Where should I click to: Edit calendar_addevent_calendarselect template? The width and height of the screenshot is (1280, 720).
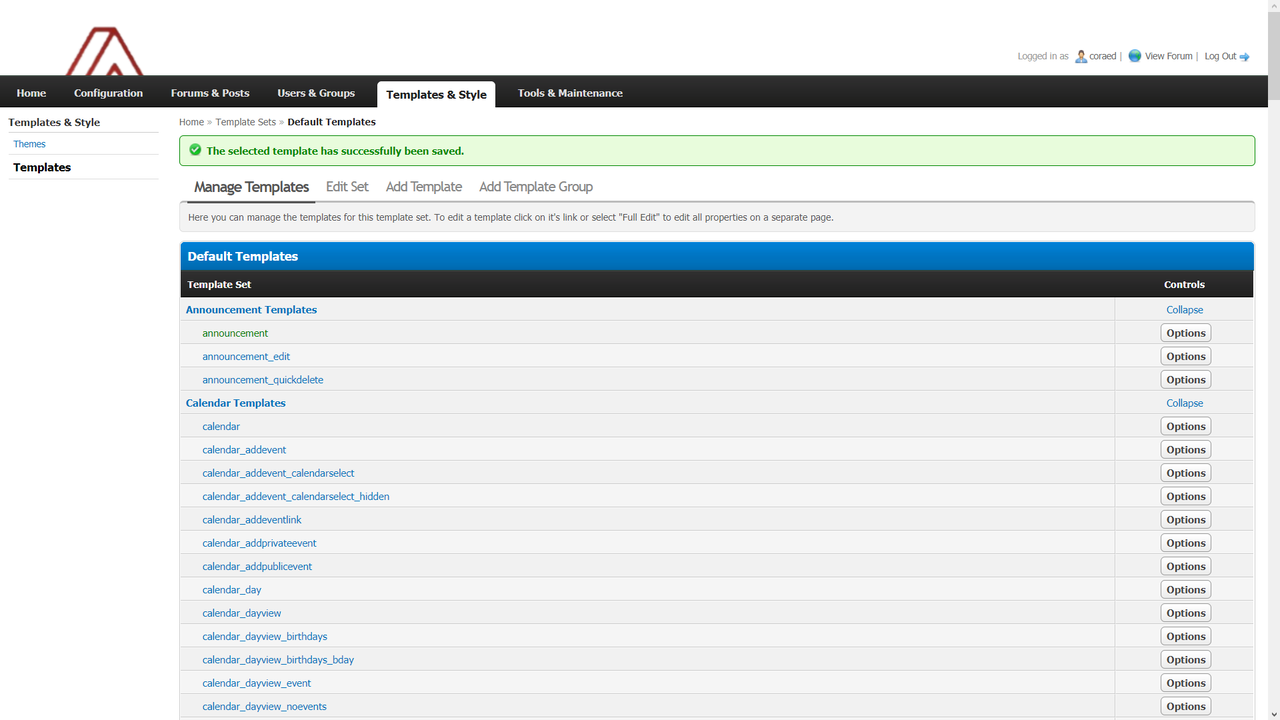coord(278,473)
